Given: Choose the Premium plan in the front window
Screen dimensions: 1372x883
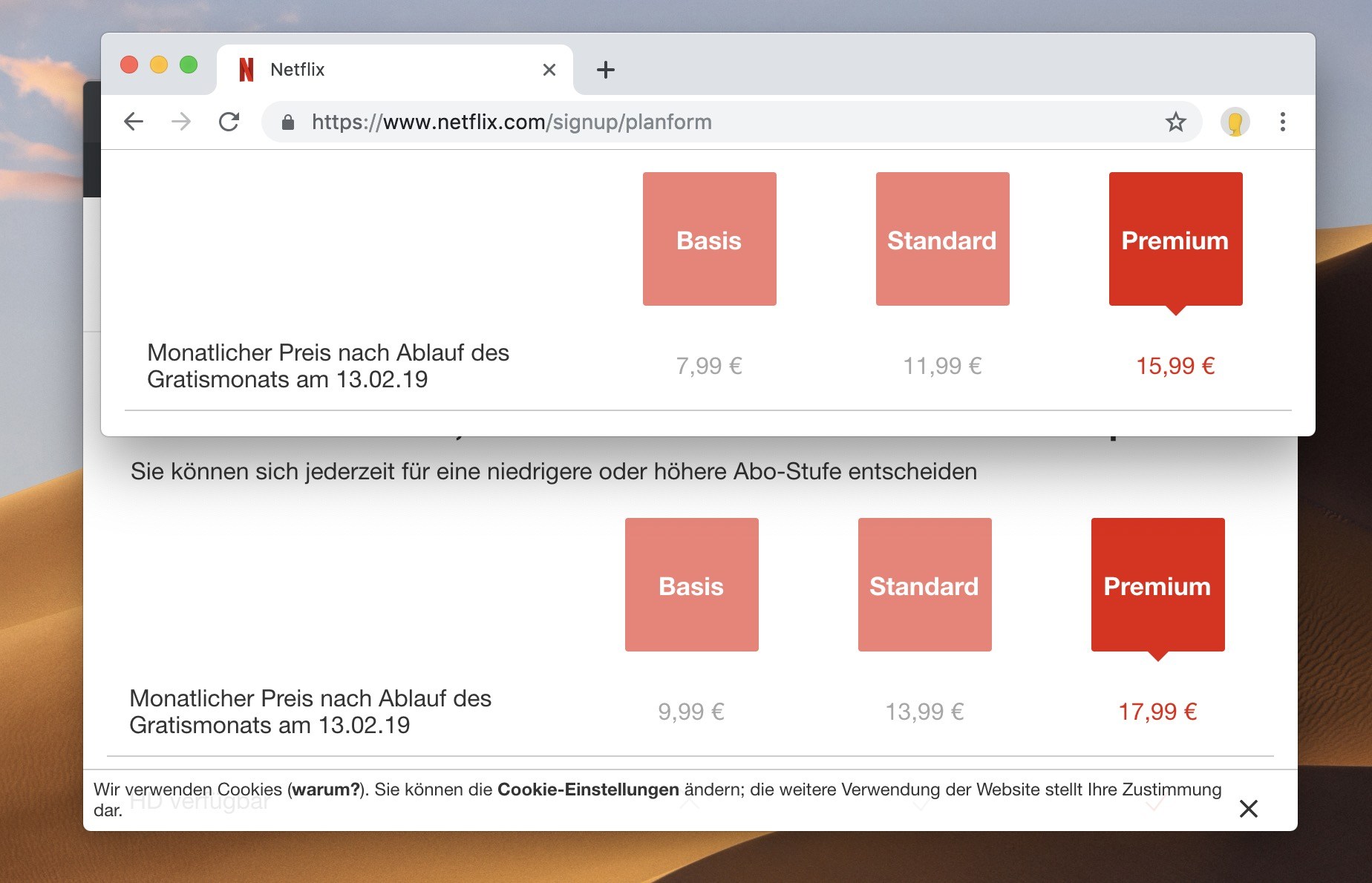Looking at the screenshot, I should point(1176,239).
